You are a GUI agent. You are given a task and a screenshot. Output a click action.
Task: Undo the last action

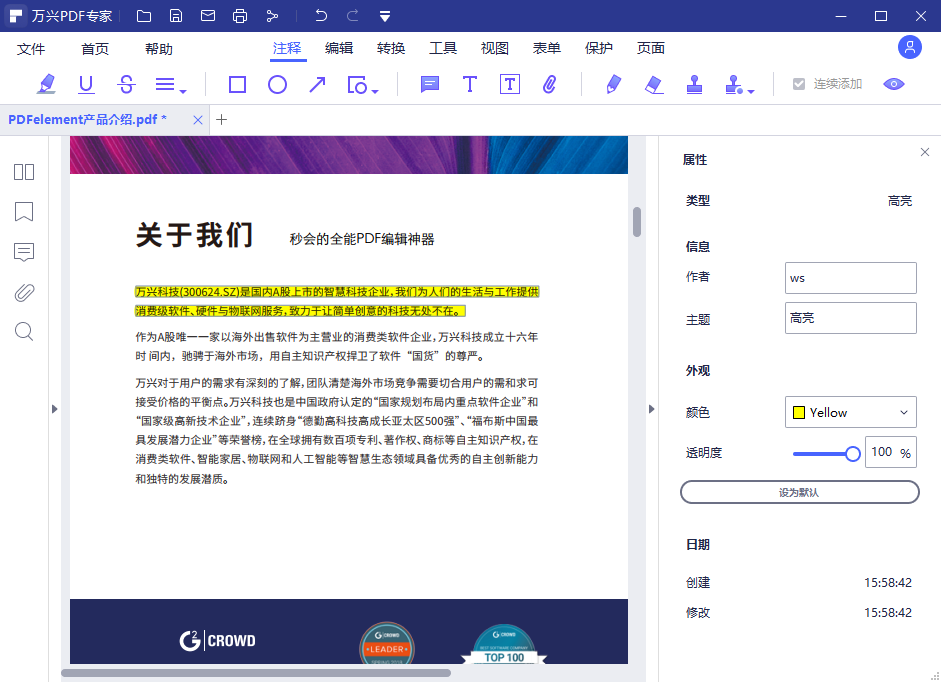[x=321, y=16]
